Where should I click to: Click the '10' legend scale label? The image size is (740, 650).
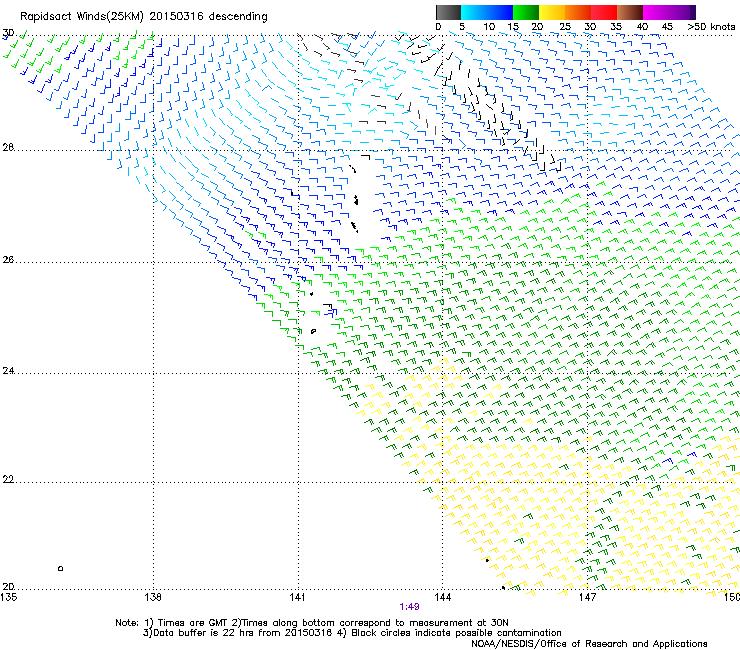tap(489, 27)
